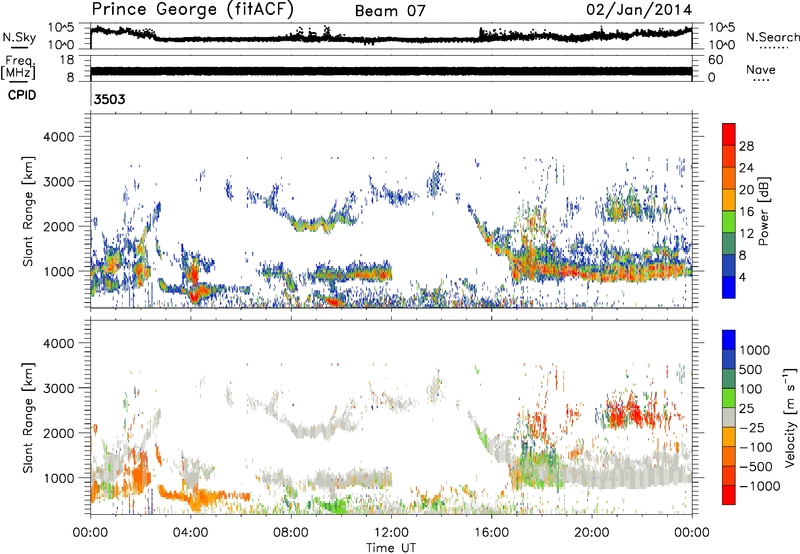
Task: Click the solid line sample under N.Sky
Action: [x=19, y=47]
